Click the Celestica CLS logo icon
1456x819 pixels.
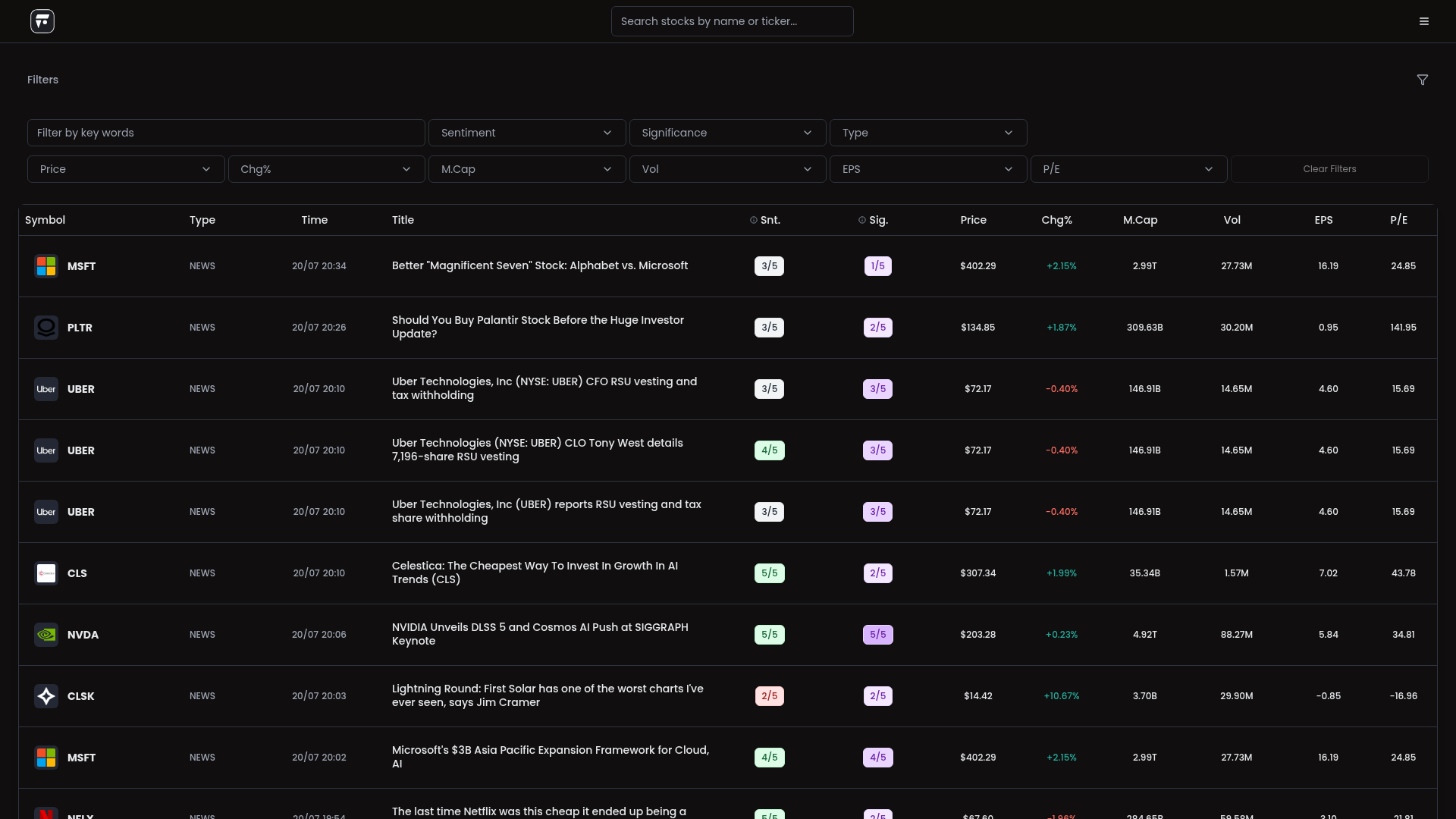click(46, 573)
